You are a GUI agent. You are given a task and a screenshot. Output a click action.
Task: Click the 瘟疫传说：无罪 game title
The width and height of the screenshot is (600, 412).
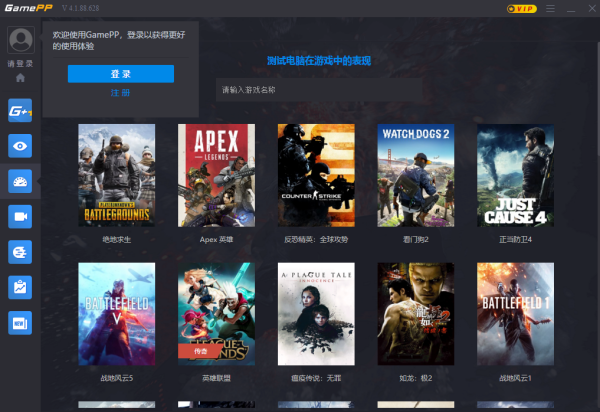click(x=316, y=378)
